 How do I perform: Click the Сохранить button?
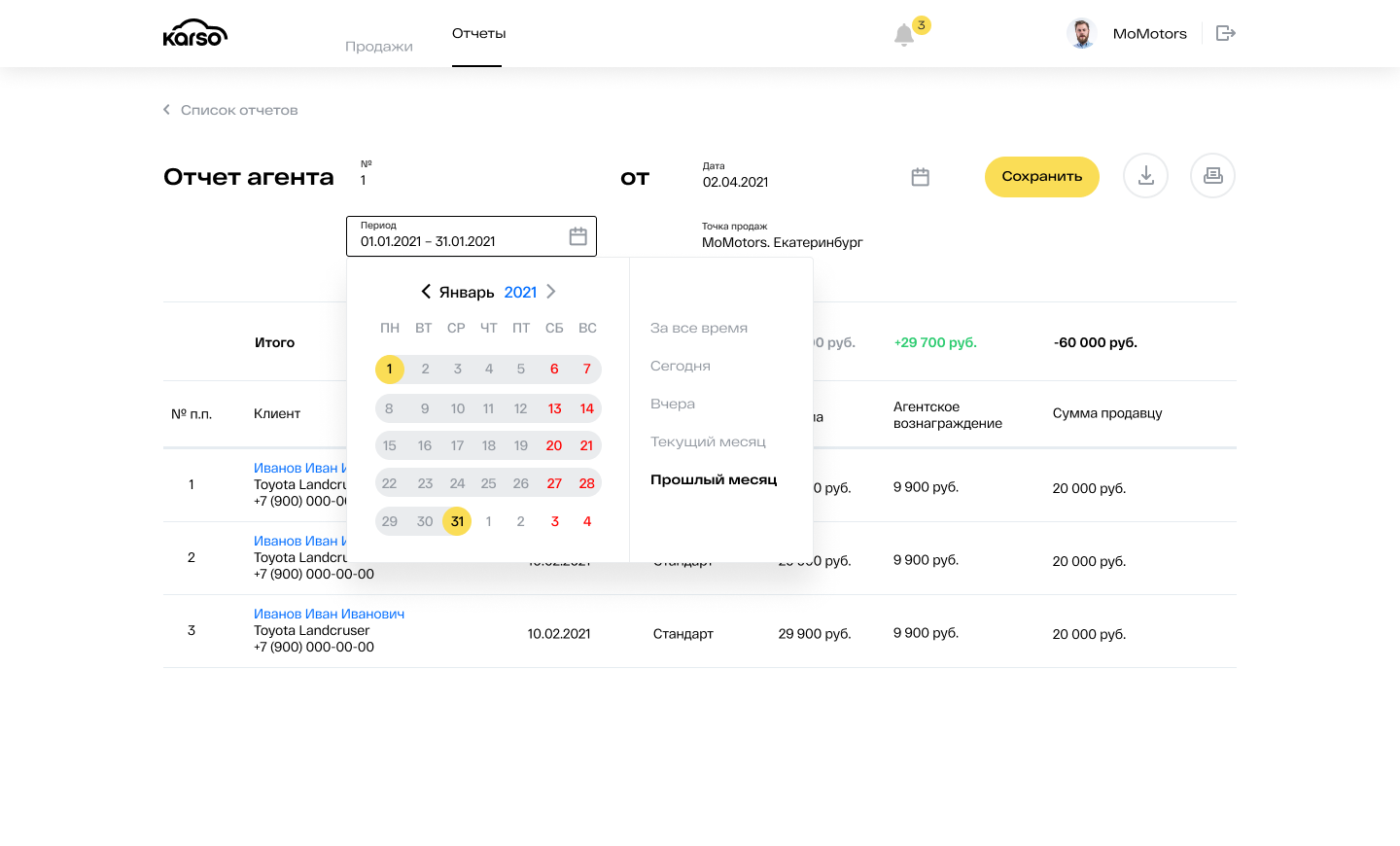point(1042,177)
